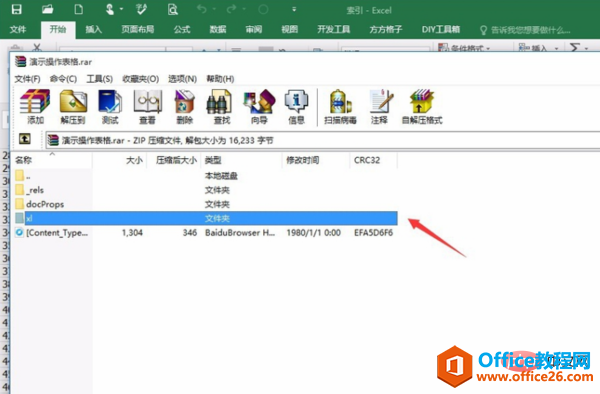Click Excel print preview icon

tap(173, 9)
